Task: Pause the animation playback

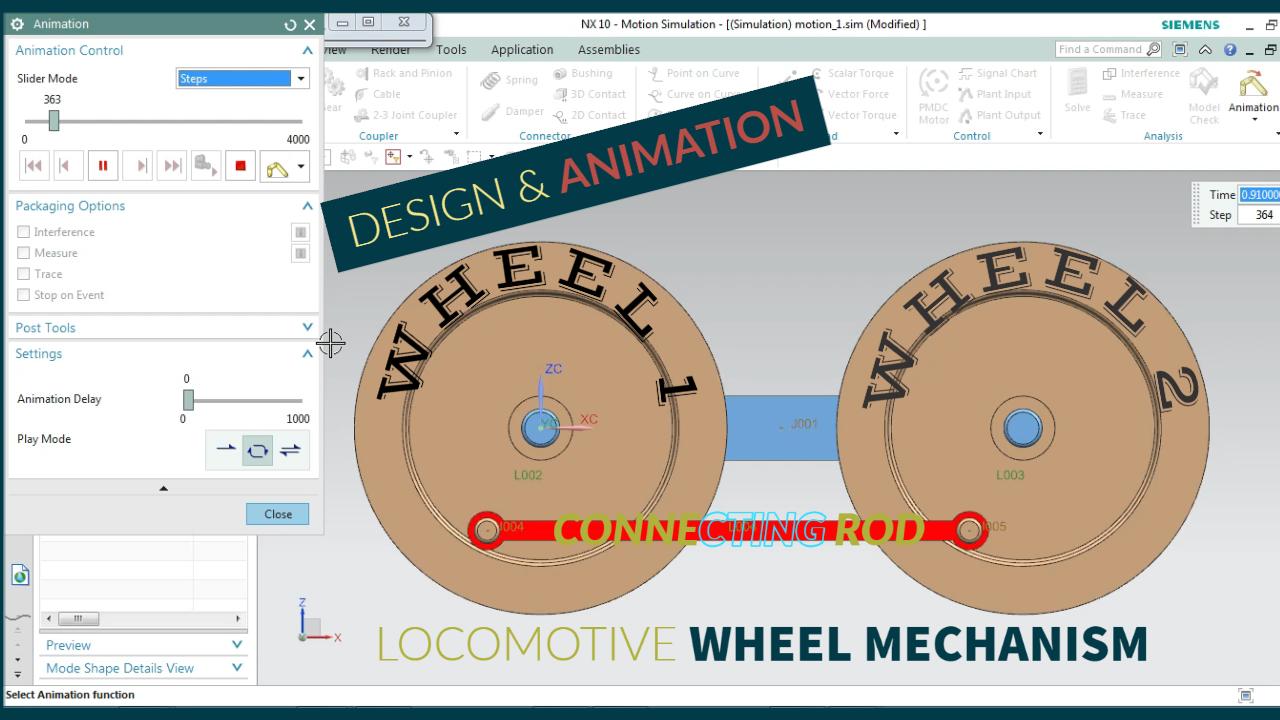Action: 102,166
